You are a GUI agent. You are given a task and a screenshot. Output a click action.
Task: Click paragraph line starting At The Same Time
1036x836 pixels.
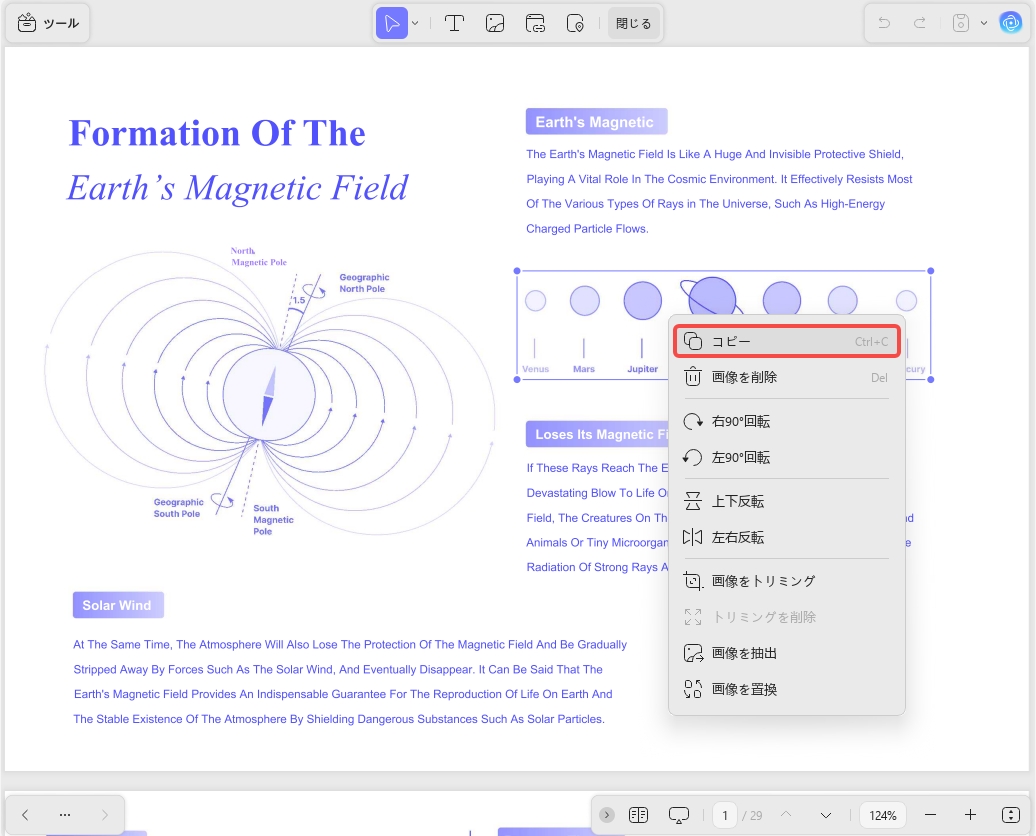coord(350,644)
